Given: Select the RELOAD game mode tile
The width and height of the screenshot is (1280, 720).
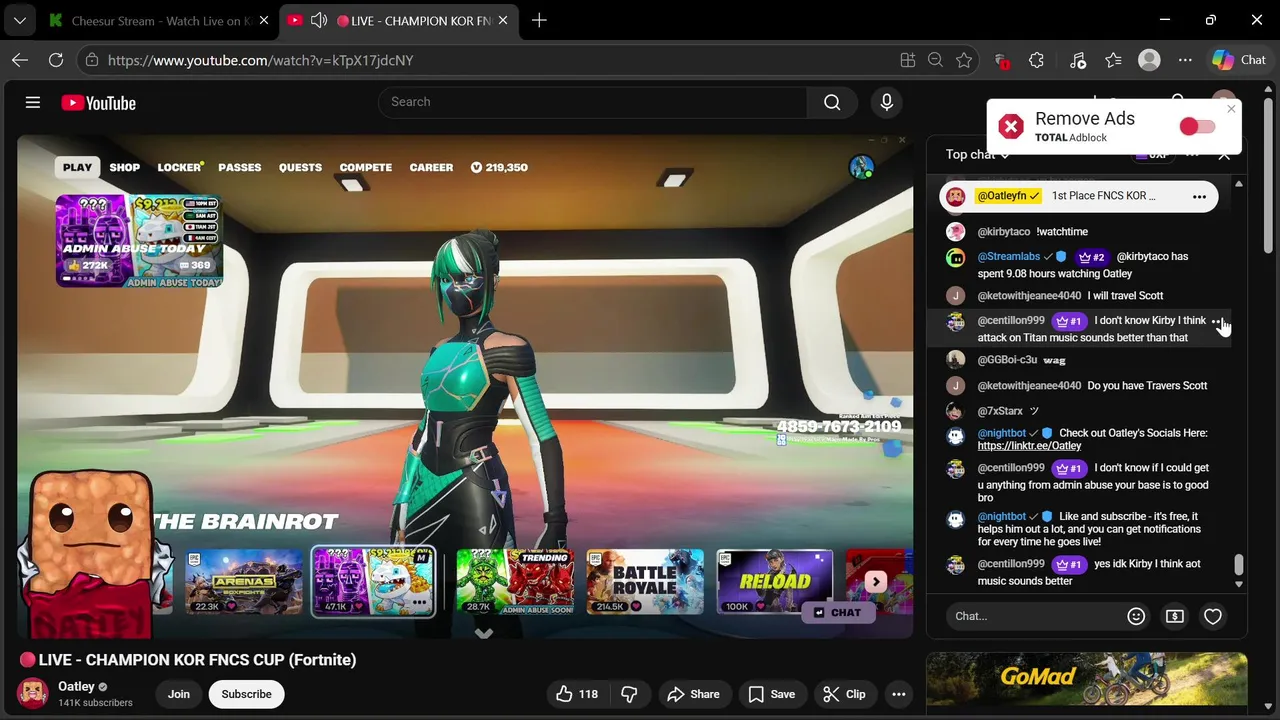Looking at the screenshot, I should point(774,581).
